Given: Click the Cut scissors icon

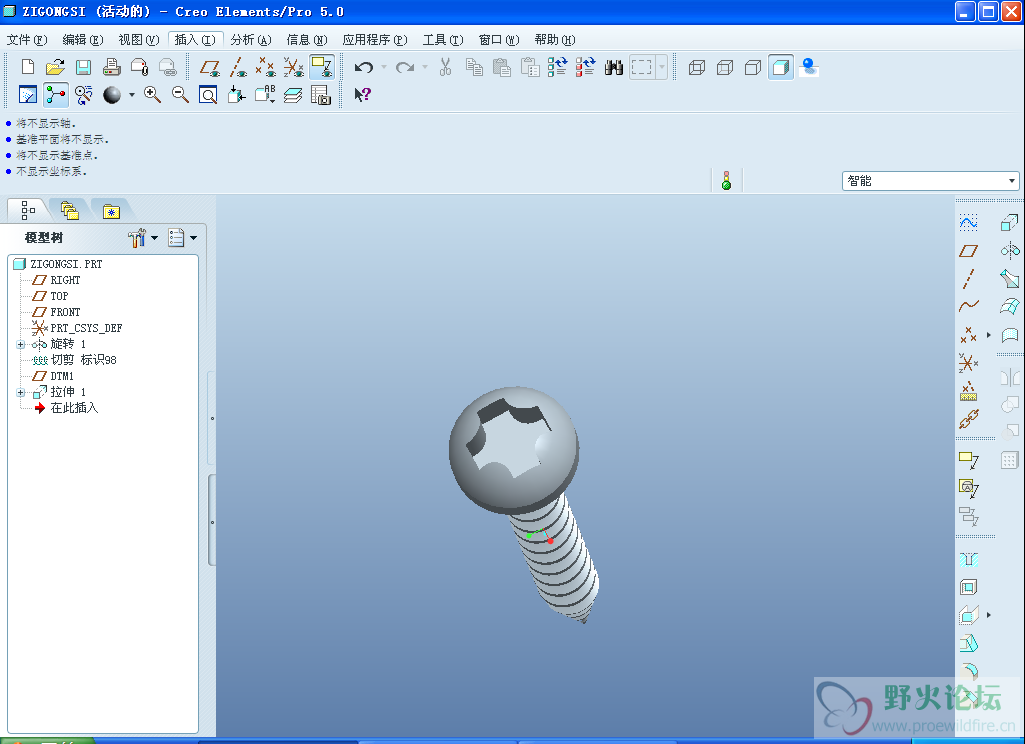Looking at the screenshot, I should pyautogui.click(x=446, y=67).
